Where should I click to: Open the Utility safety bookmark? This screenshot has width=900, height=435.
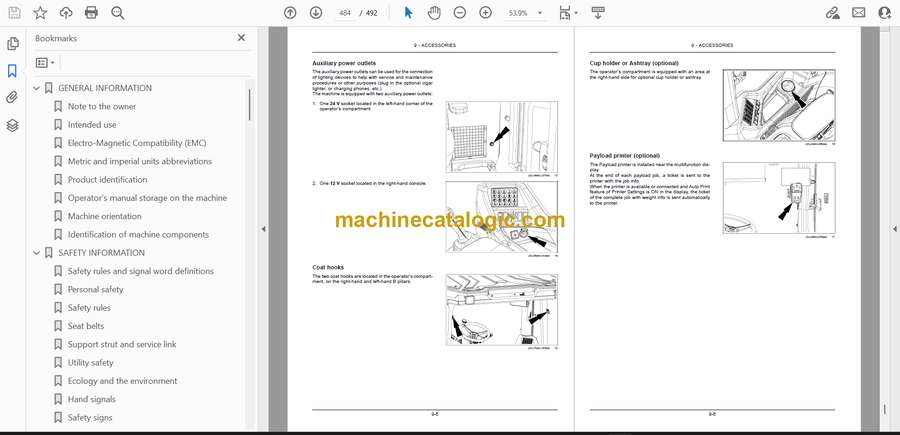pyautogui.click(x=91, y=363)
